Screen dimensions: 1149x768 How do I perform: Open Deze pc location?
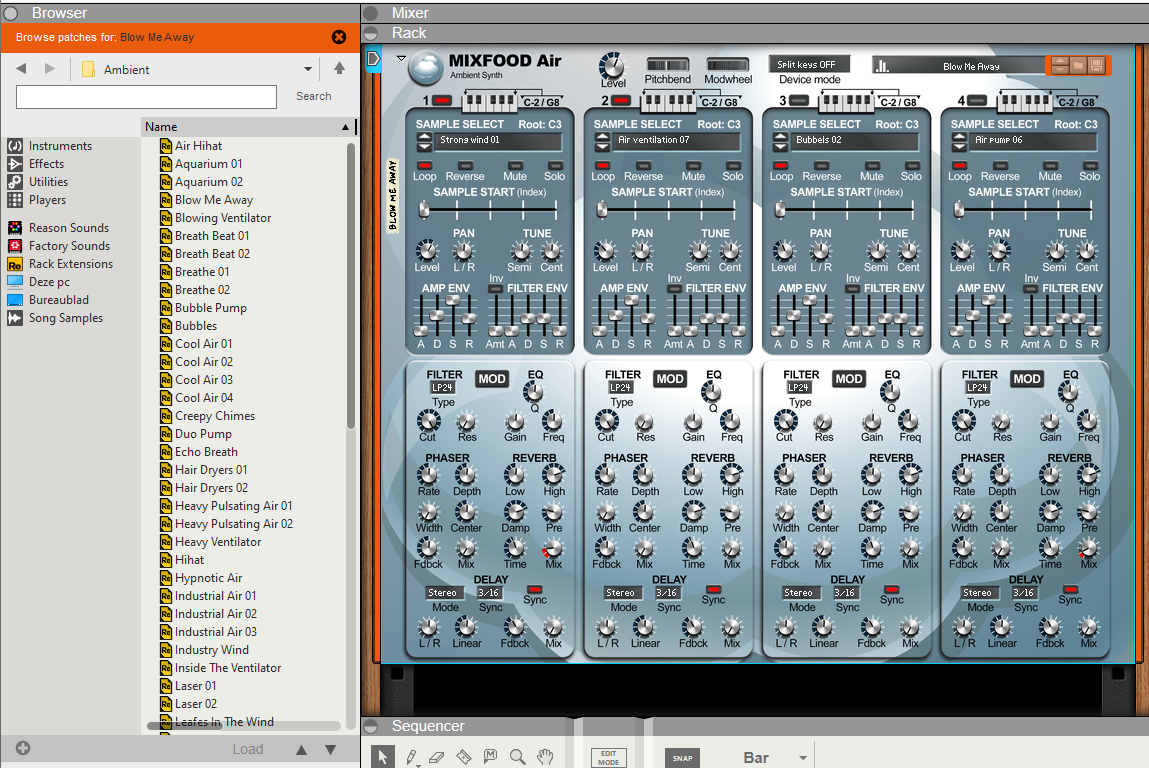tap(49, 282)
